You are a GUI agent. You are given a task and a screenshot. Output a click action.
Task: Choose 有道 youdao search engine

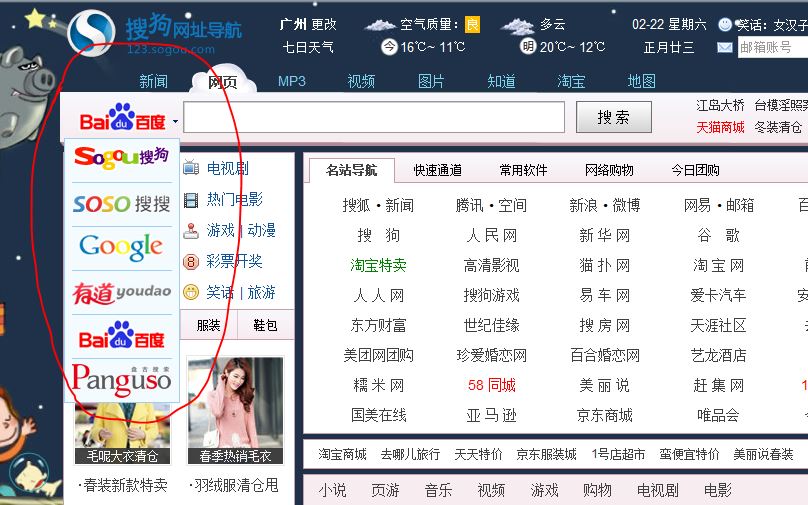[x=122, y=293]
